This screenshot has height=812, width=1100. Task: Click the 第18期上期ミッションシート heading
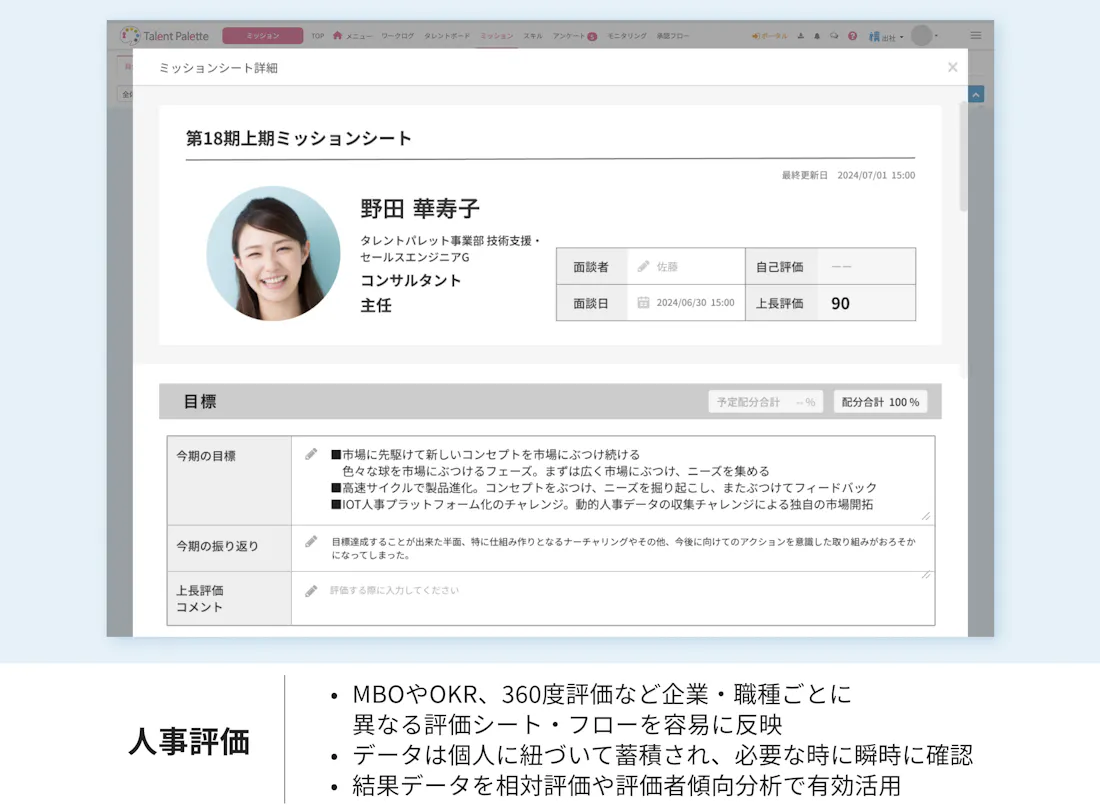[x=299, y=138]
